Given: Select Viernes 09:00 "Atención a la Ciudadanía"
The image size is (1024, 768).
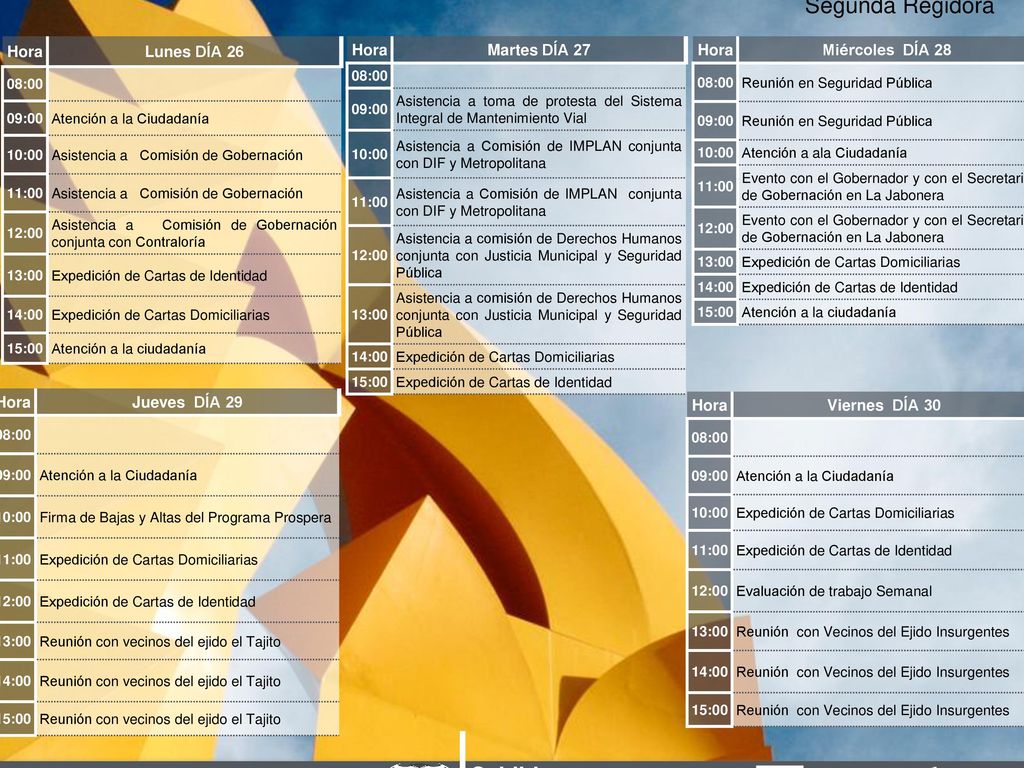Looking at the screenshot, I should point(879,476).
